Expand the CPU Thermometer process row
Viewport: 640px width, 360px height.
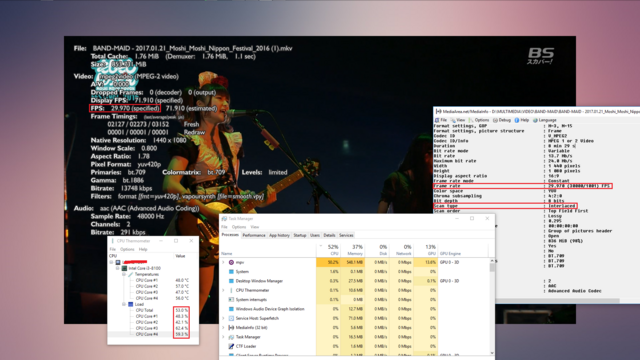point(223,290)
